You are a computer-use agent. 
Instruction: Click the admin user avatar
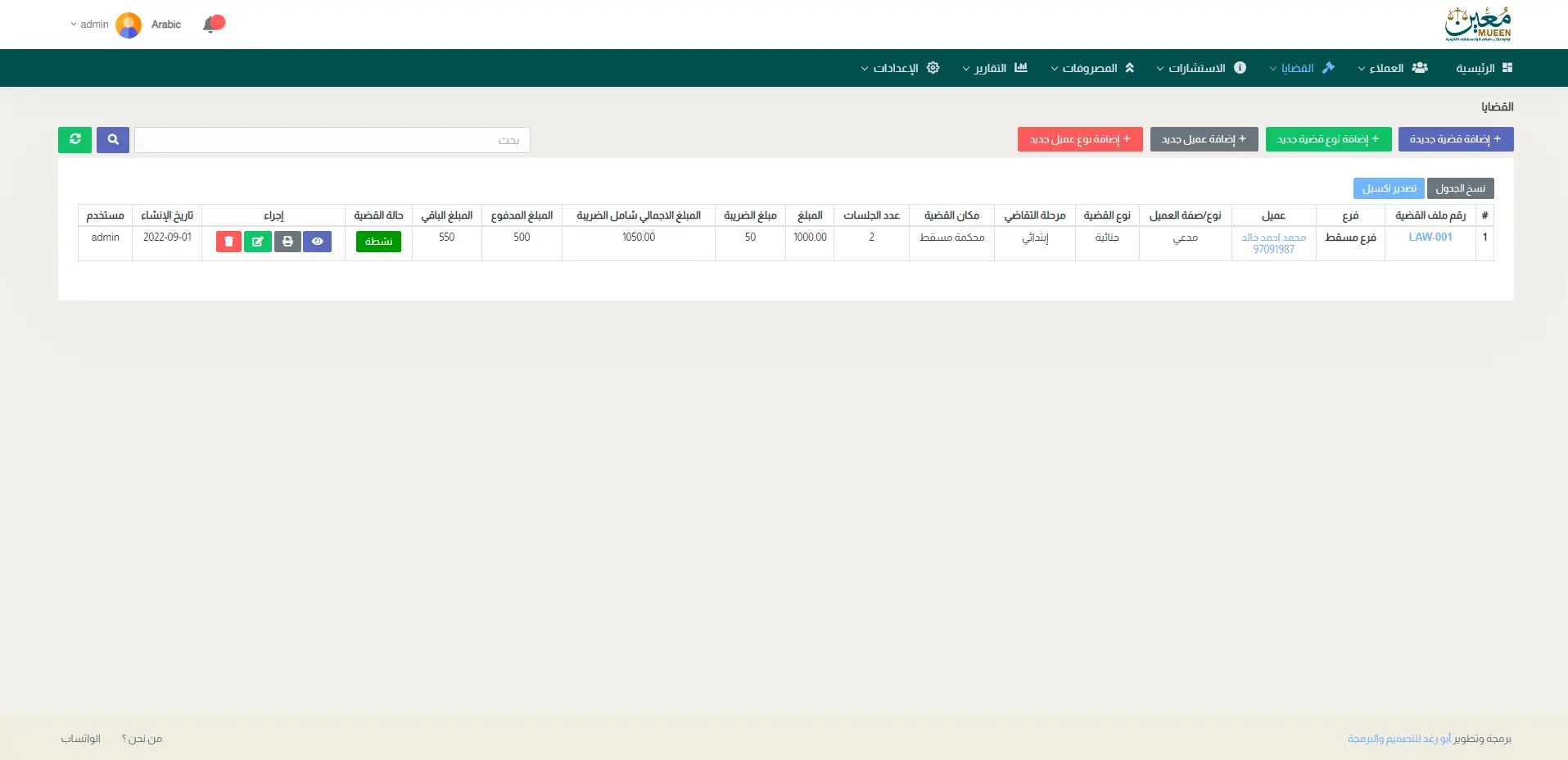pyautogui.click(x=129, y=25)
